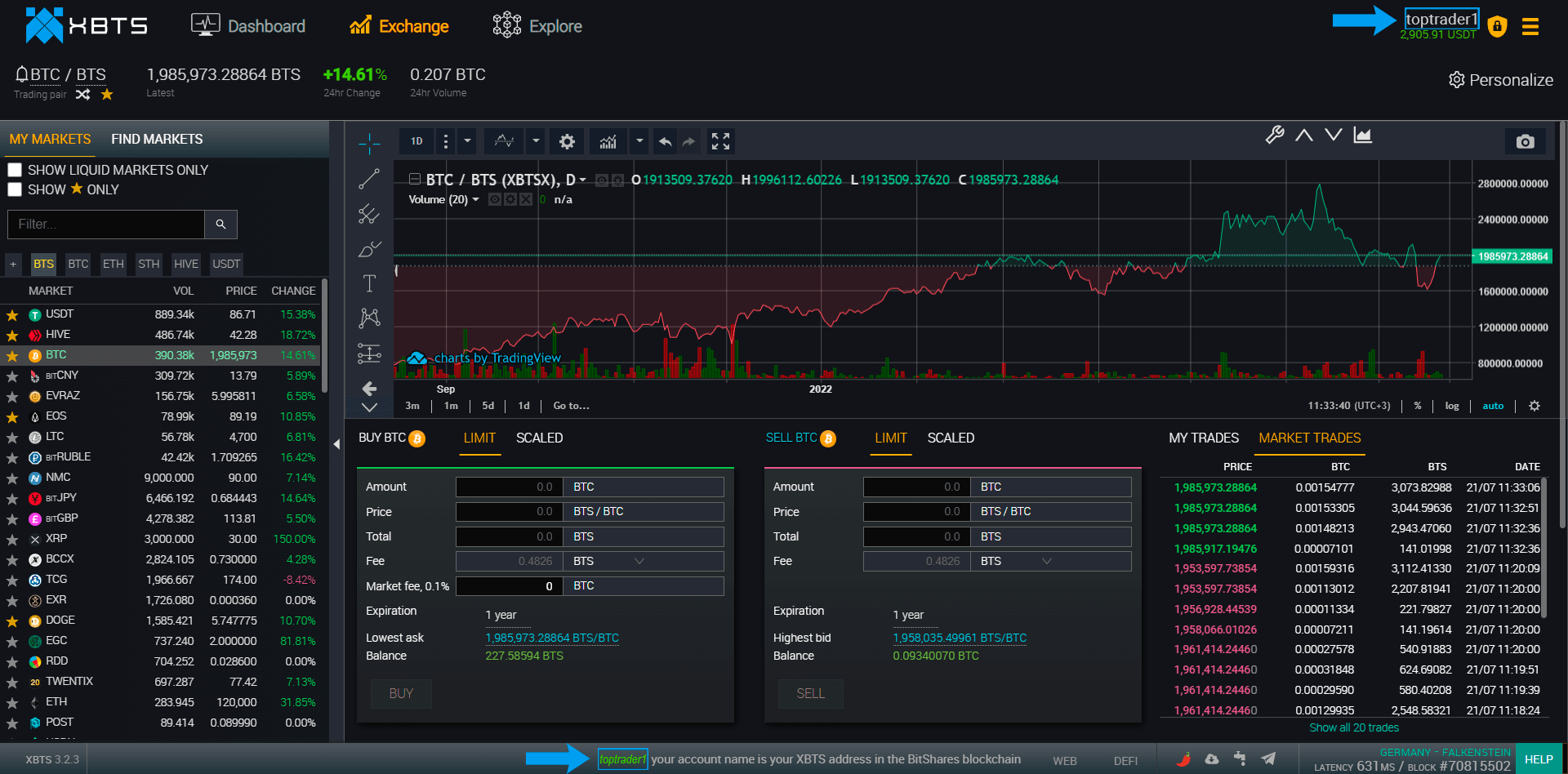This screenshot has width=1568, height=774.
Task: Enable Show Liquid Markets Only checkbox
Action: coord(15,170)
